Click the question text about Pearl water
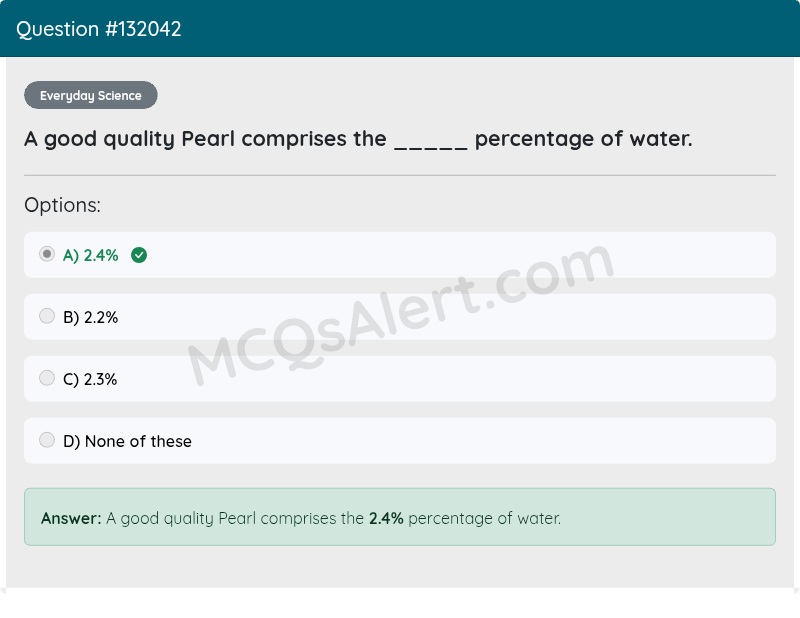 (x=358, y=139)
